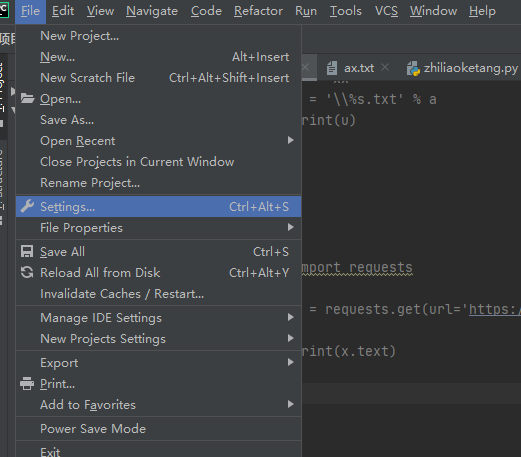Open the Refactor menu
Image resolution: width=521 pixels, height=457 pixels.
(258, 11)
